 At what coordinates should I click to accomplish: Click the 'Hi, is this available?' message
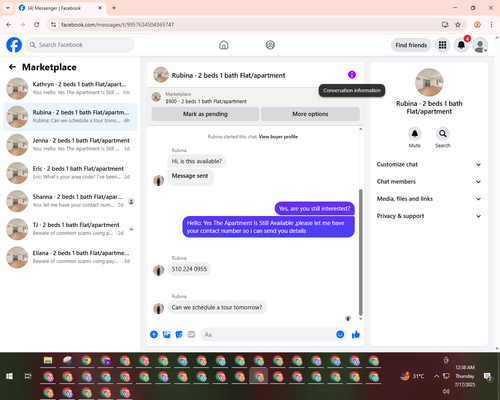coord(197,161)
